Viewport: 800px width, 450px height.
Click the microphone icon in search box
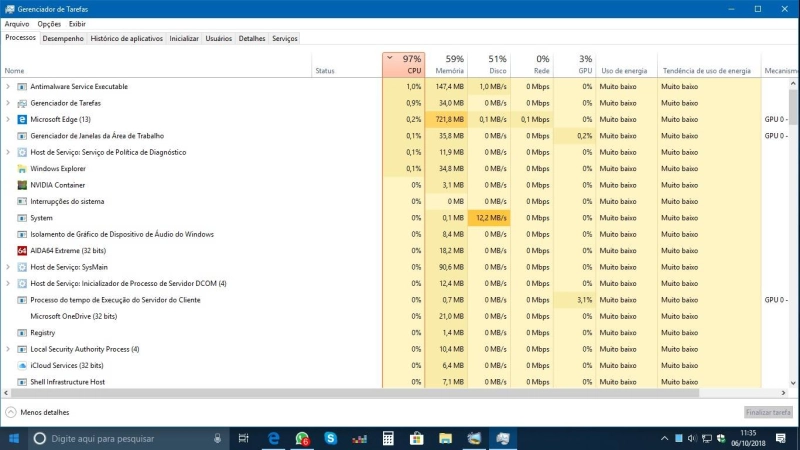217,438
